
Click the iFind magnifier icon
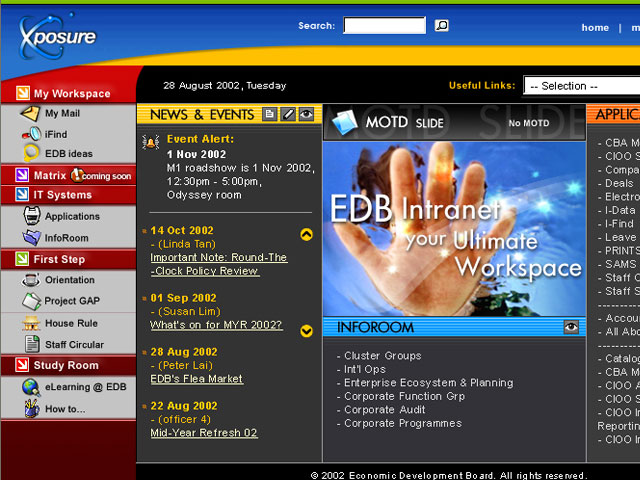coord(31,133)
